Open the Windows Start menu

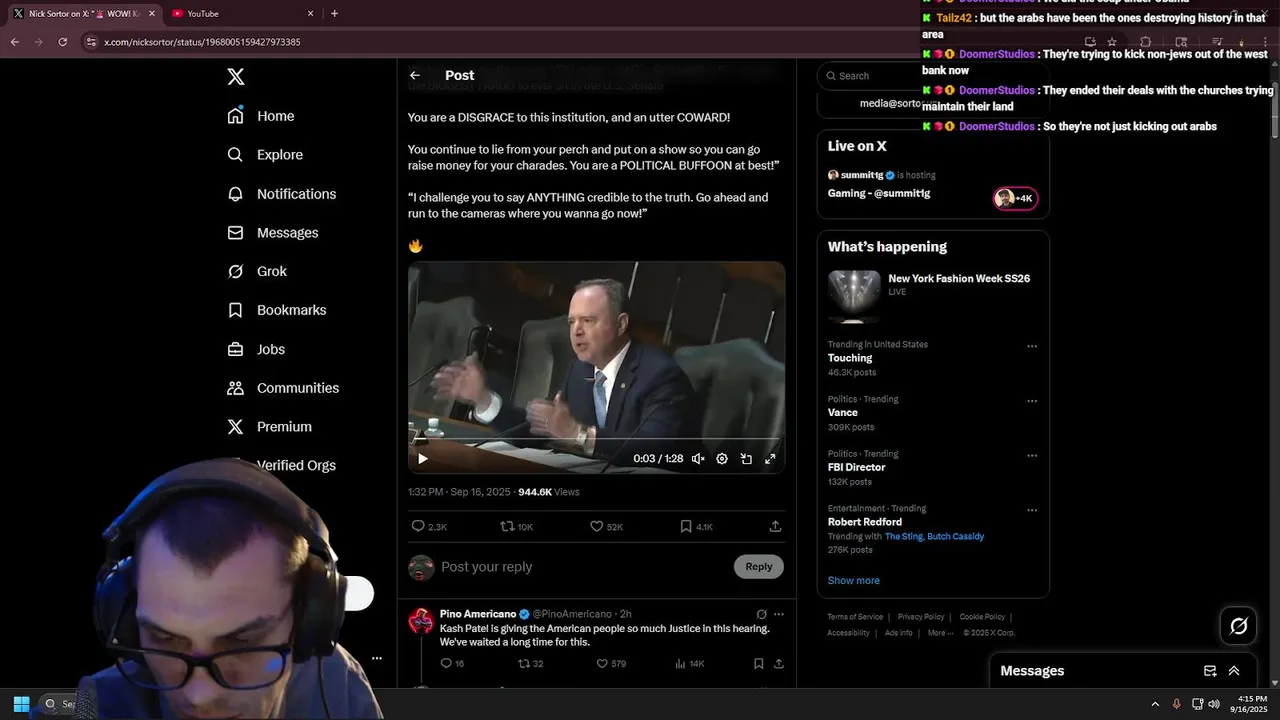(x=21, y=704)
